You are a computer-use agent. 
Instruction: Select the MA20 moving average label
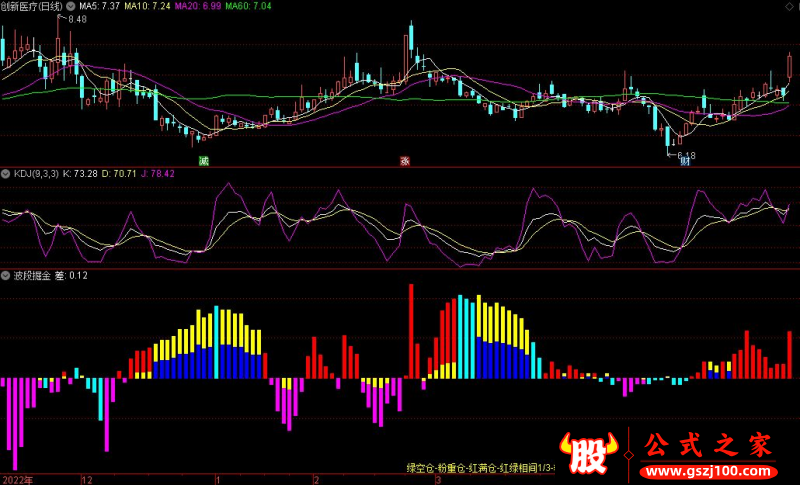pyautogui.click(x=198, y=6)
